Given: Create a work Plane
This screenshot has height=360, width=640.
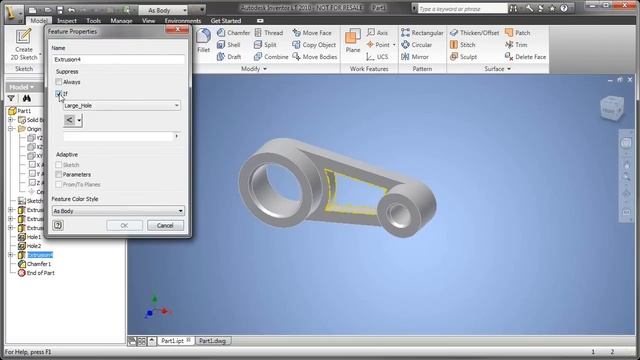Looking at the screenshot, I should click(353, 41).
